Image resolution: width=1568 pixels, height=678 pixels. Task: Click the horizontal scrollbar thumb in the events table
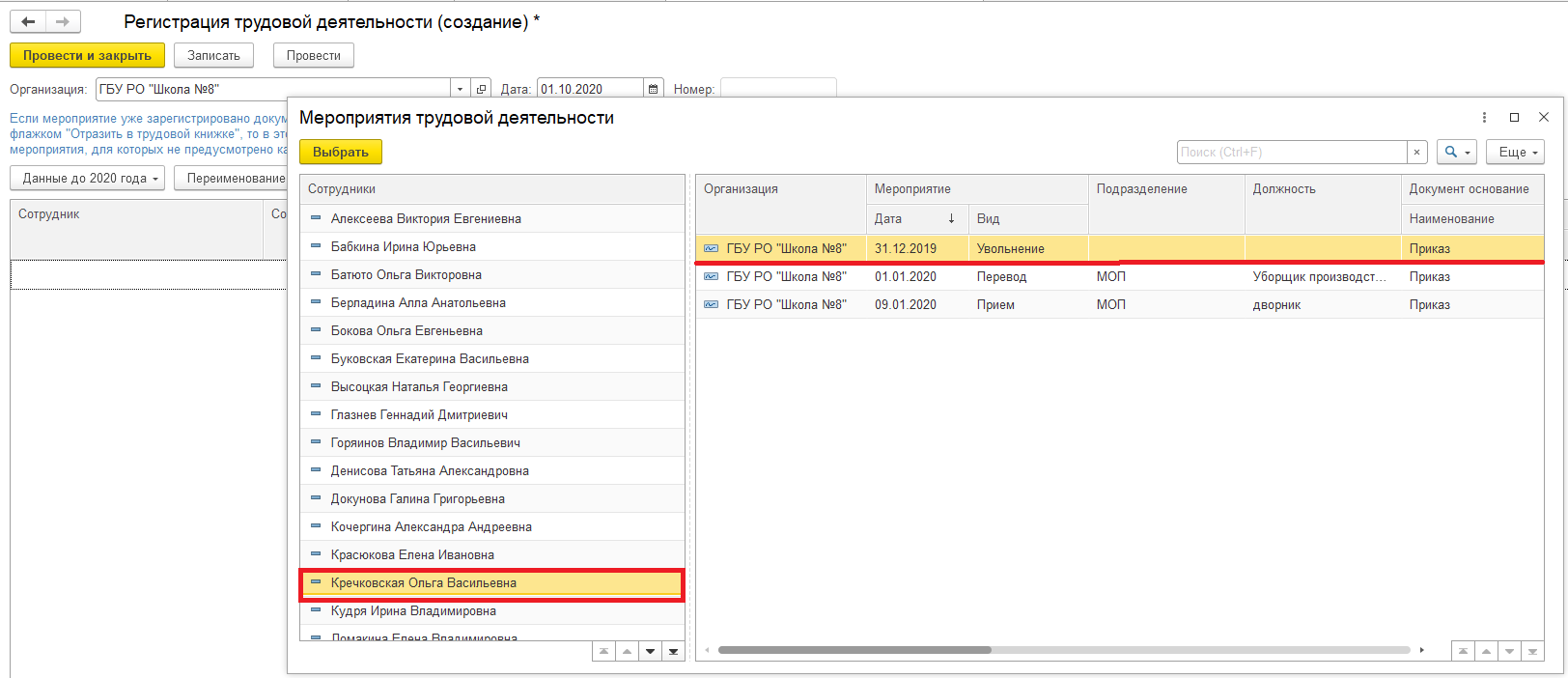pyautogui.click(x=854, y=650)
